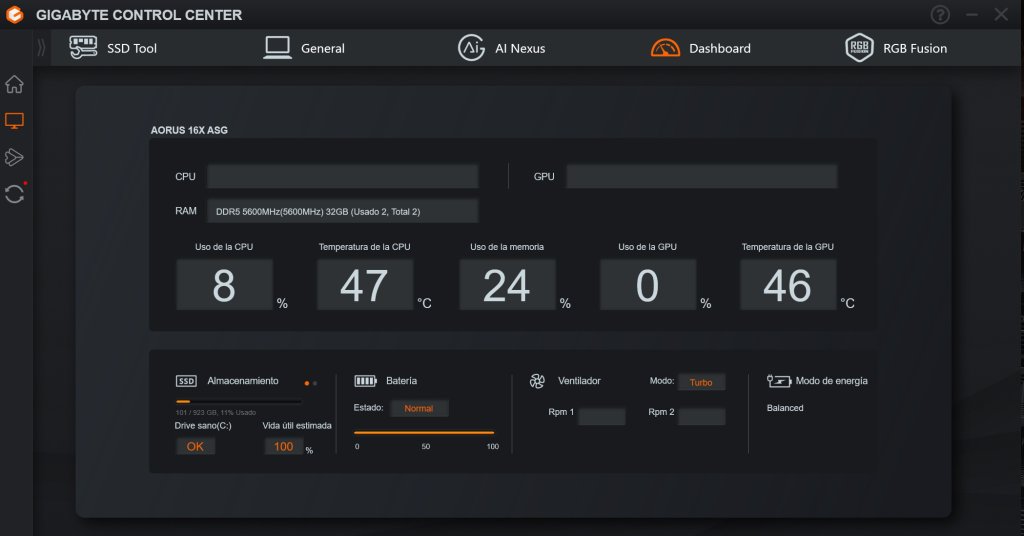
Task: Close the Gigabyte Control Center window
Action: (1001, 14)
